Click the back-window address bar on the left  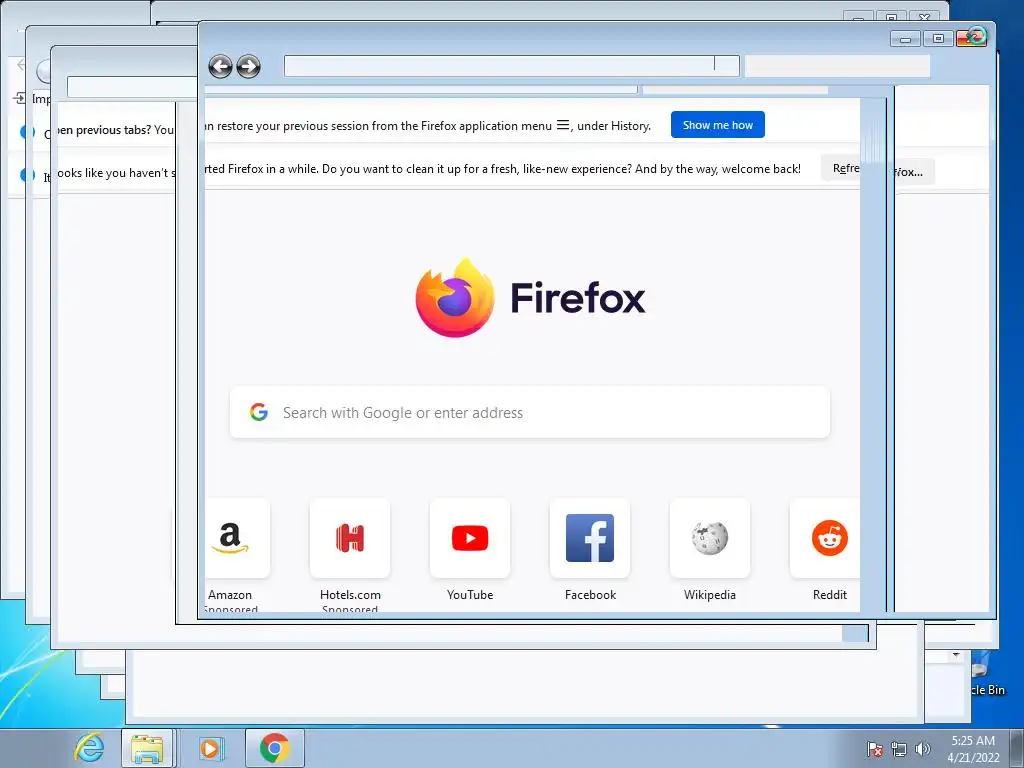(x=132, y=87)
